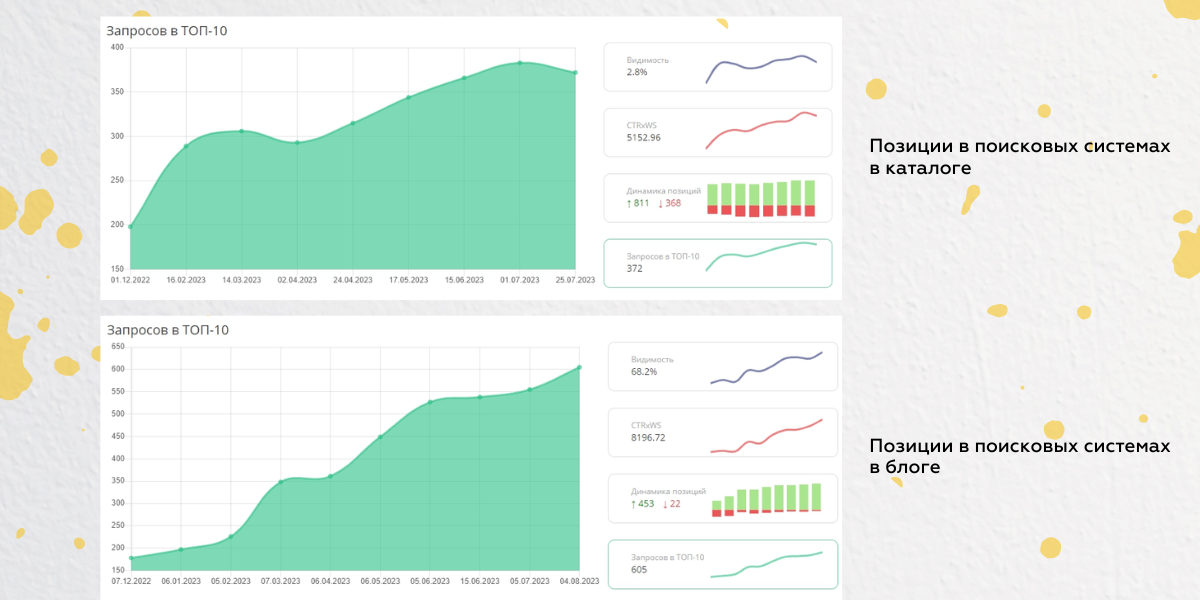Open the Динамика позиций card showing 453 up
This screenshot has width=1200, height=600.
[x=722, y=498]
